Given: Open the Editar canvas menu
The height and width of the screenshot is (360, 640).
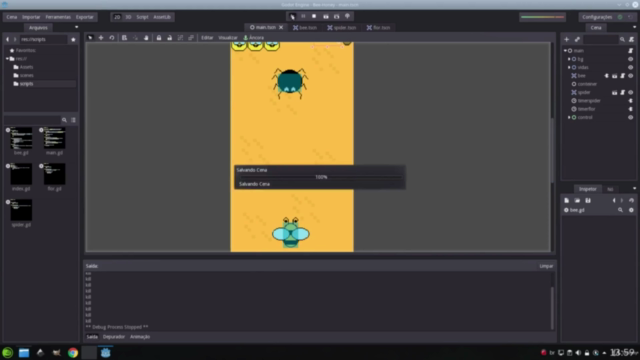Looking at the screenshot, I should [207, 38].
